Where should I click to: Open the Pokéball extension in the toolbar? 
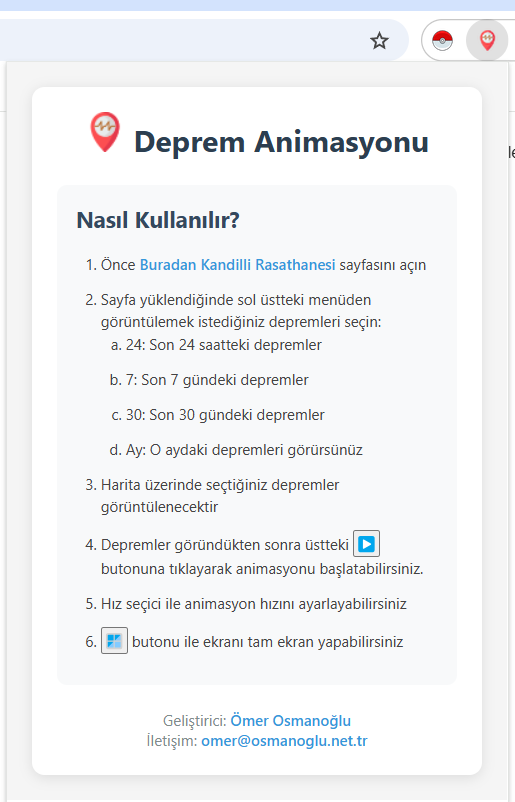(442, 40)
